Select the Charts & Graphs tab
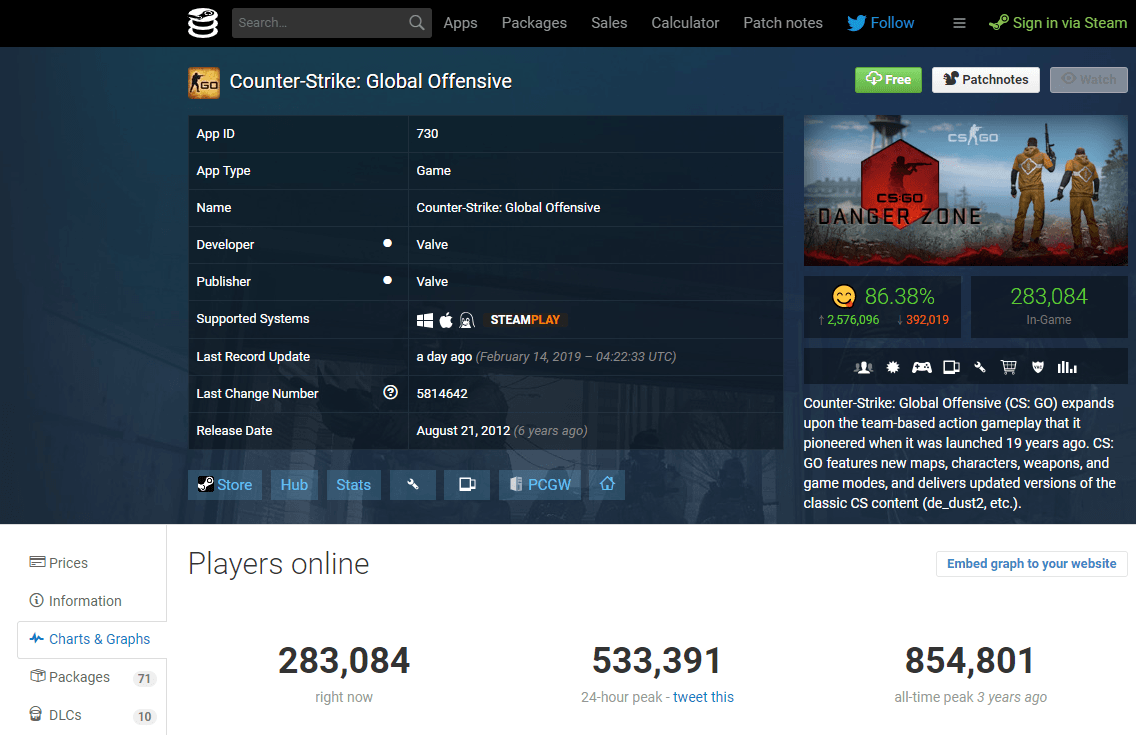Image resolution: width=1136 pixels, height=735 pixels. point(92,639)
